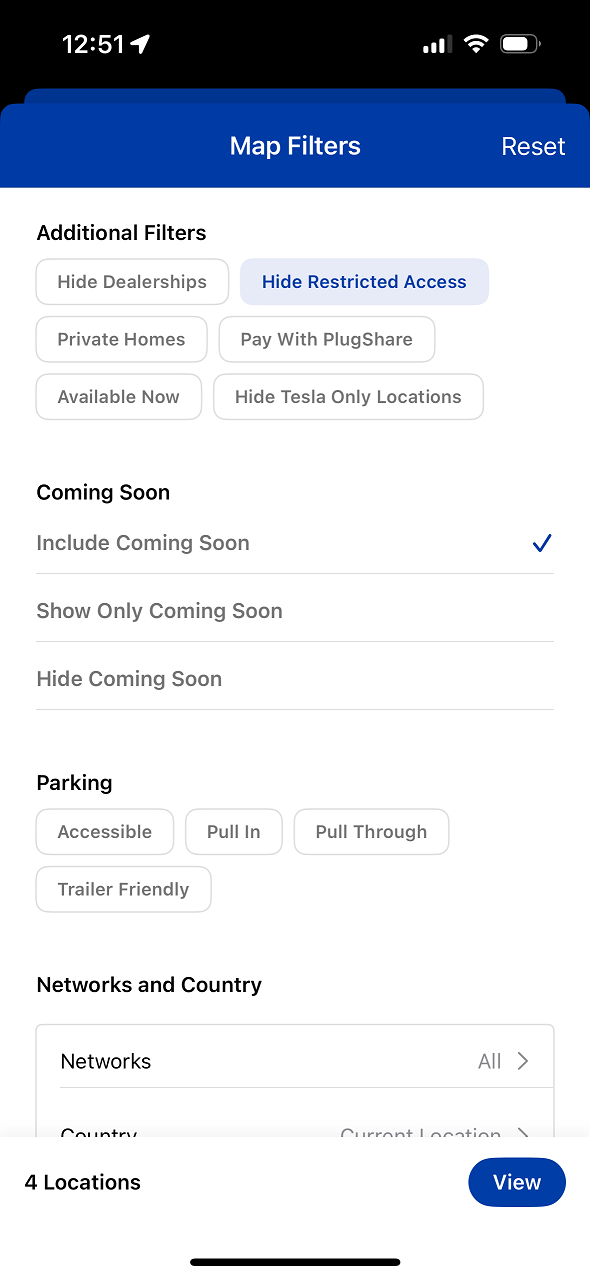Toggle Hide Tesla Only Locations chip
The width and height of the screenshot is (590, 1278).
pos(348,397)
